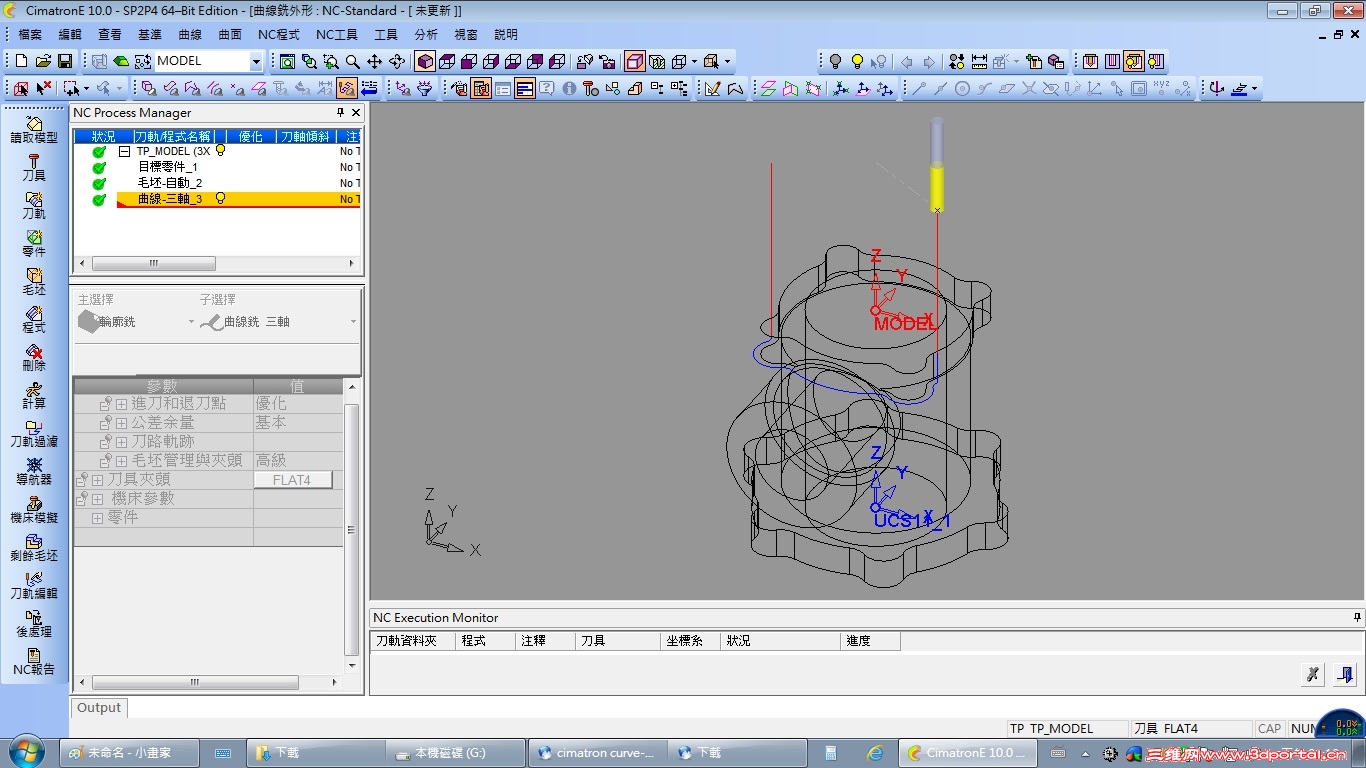This screenshot has height=768, width=1366.
Task: Open the 曲線 menu
Action: [190, 34]
